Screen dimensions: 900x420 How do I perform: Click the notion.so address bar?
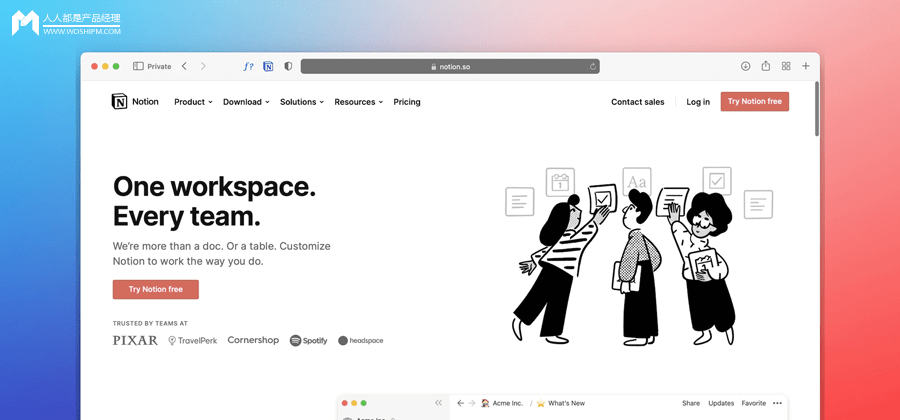pyautogui.click(x=450, y=67)
